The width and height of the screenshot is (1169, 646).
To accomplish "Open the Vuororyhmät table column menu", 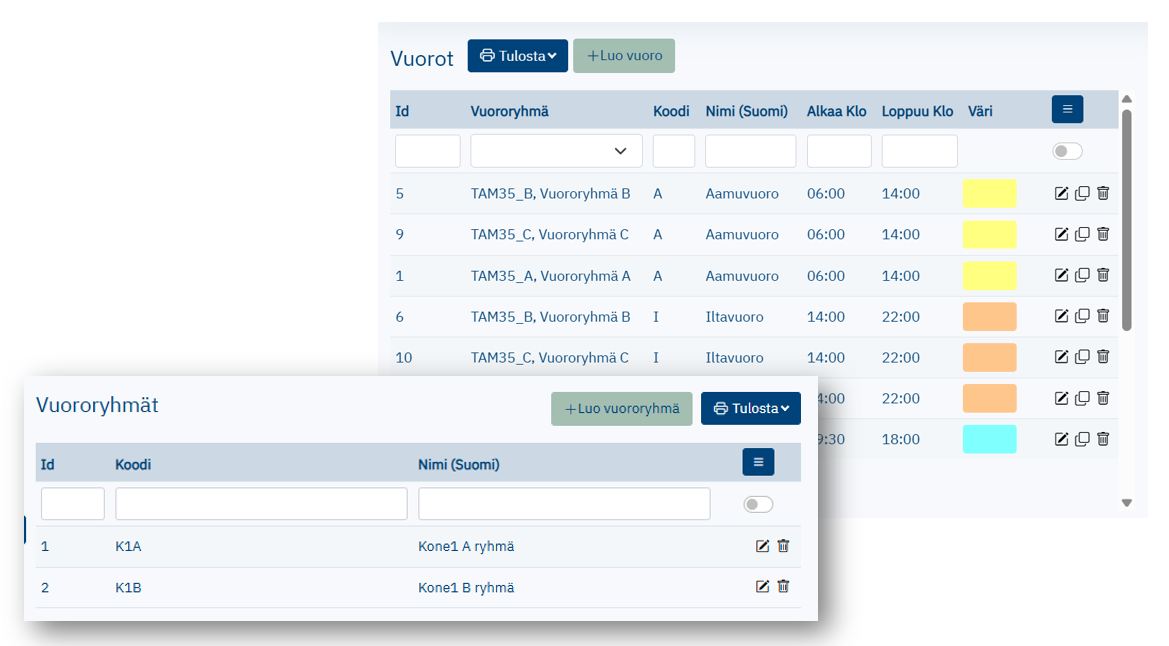I will point(758,462).
